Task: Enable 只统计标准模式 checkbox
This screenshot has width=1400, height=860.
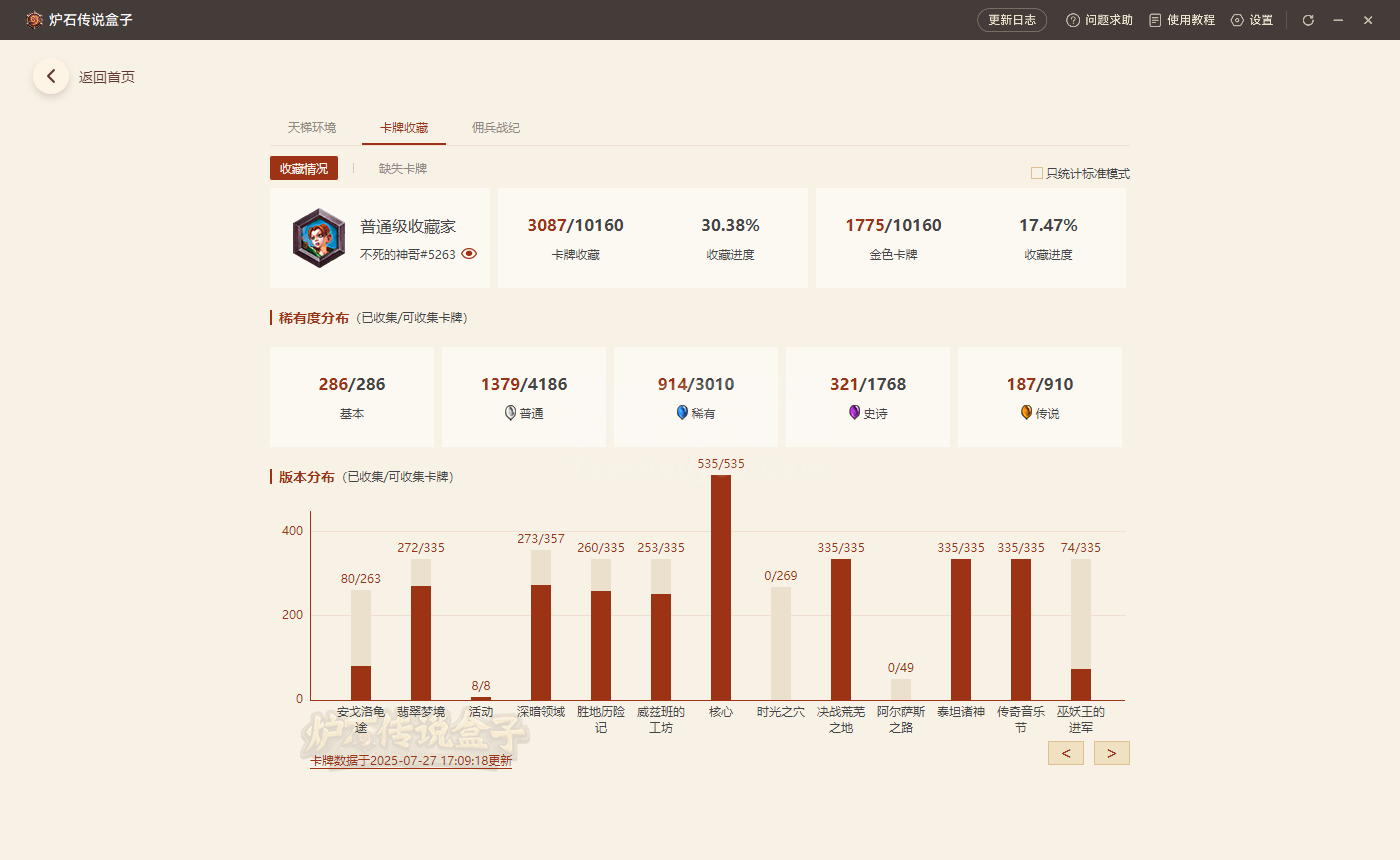Action: [x=1037, y=173]
